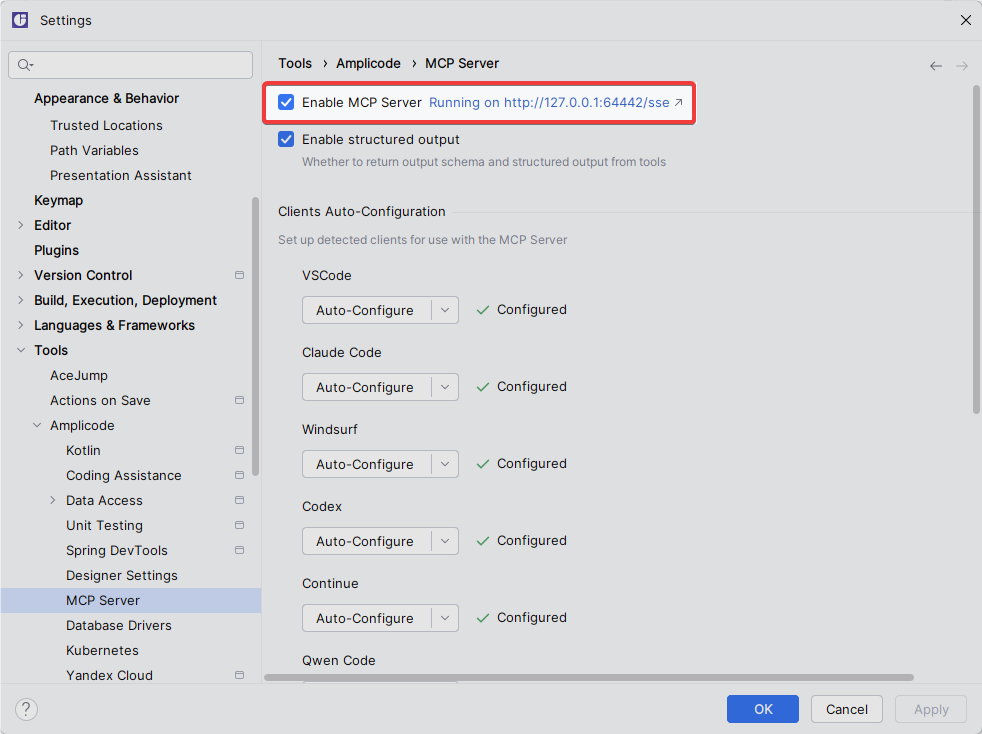Open the Trusted Locations settings page

(106, 125)
